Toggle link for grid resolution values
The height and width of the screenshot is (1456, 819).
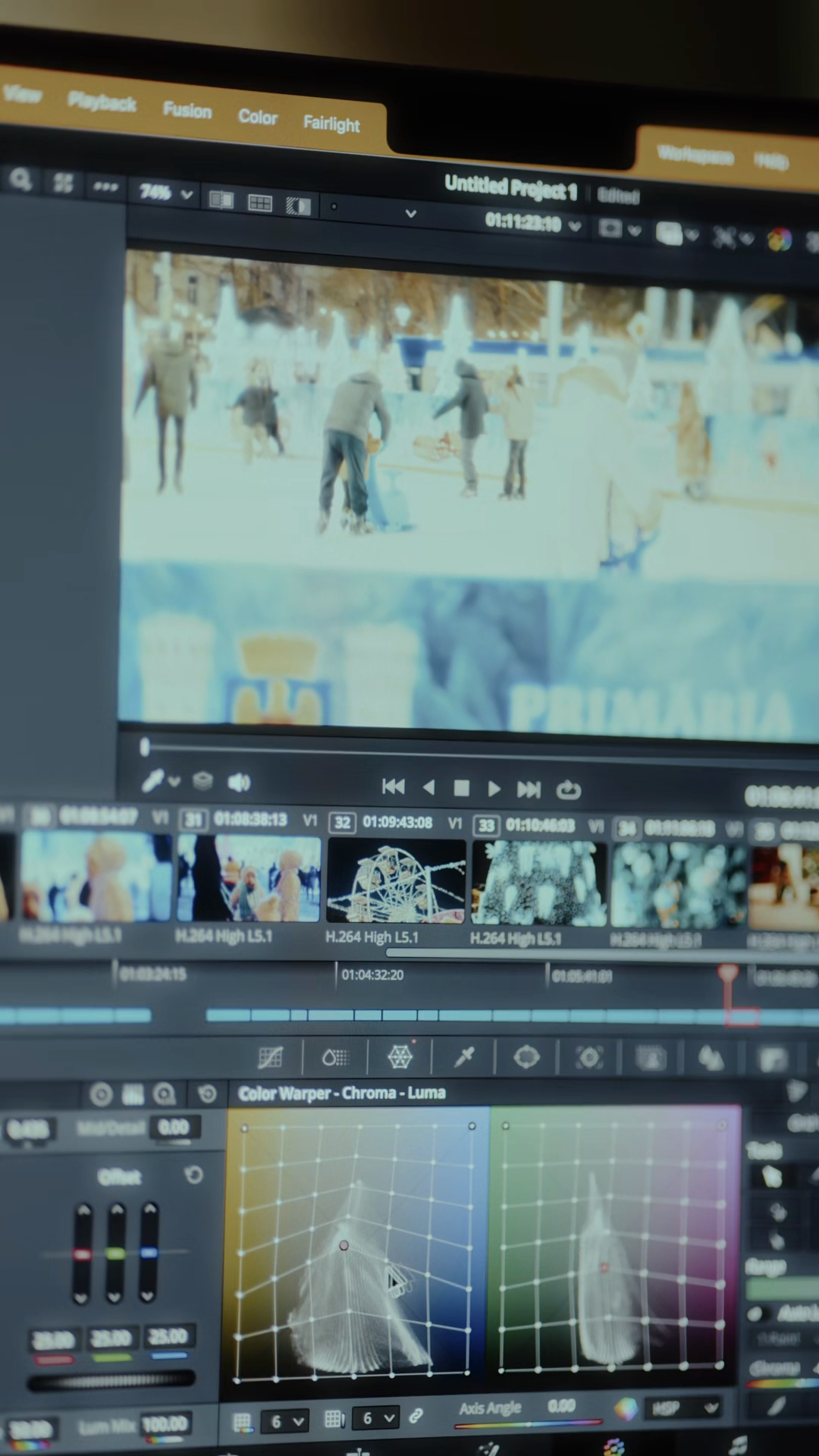(x=416, y=1416)
